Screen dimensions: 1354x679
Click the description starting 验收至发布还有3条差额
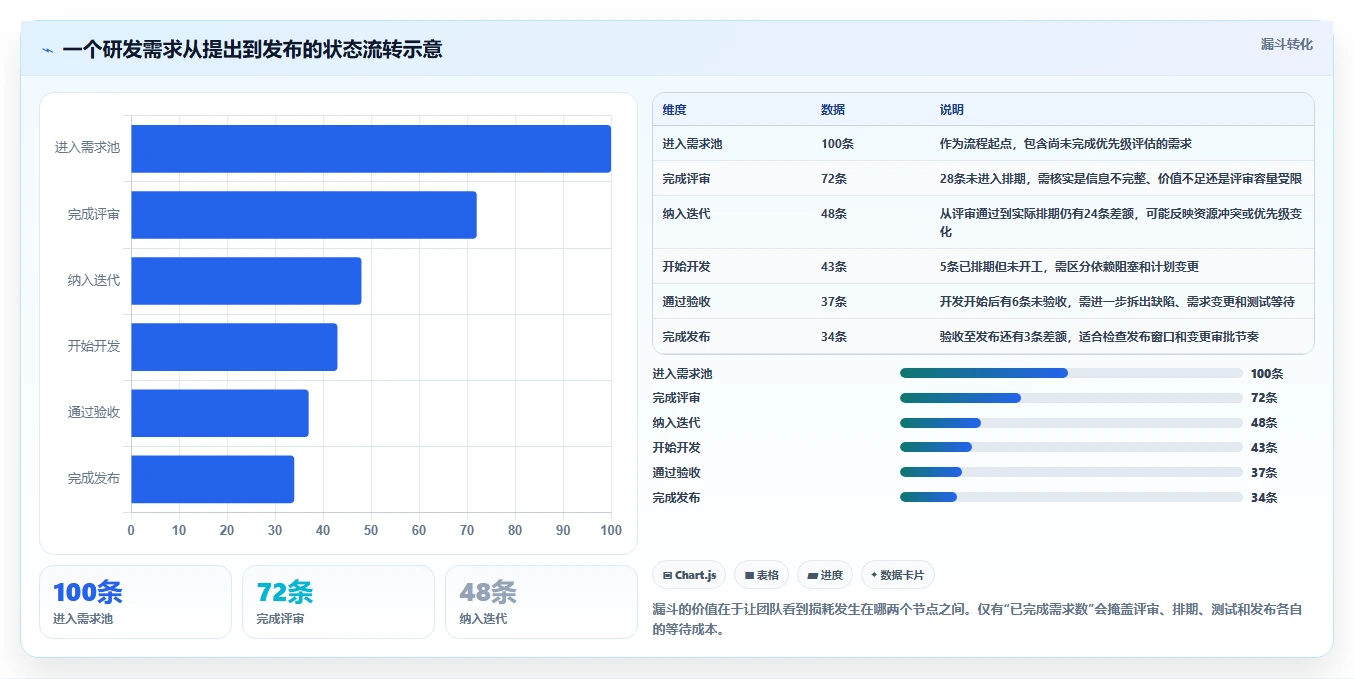(x=1099, y=337)
